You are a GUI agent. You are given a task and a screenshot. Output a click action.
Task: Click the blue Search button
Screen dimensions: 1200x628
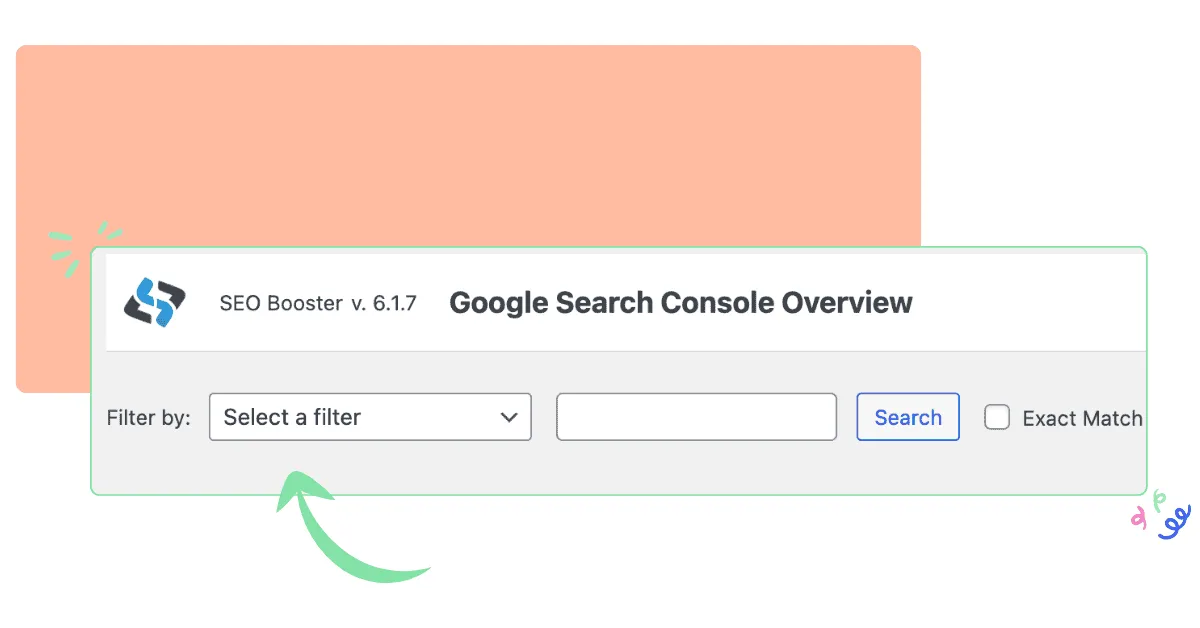point(908,417)
